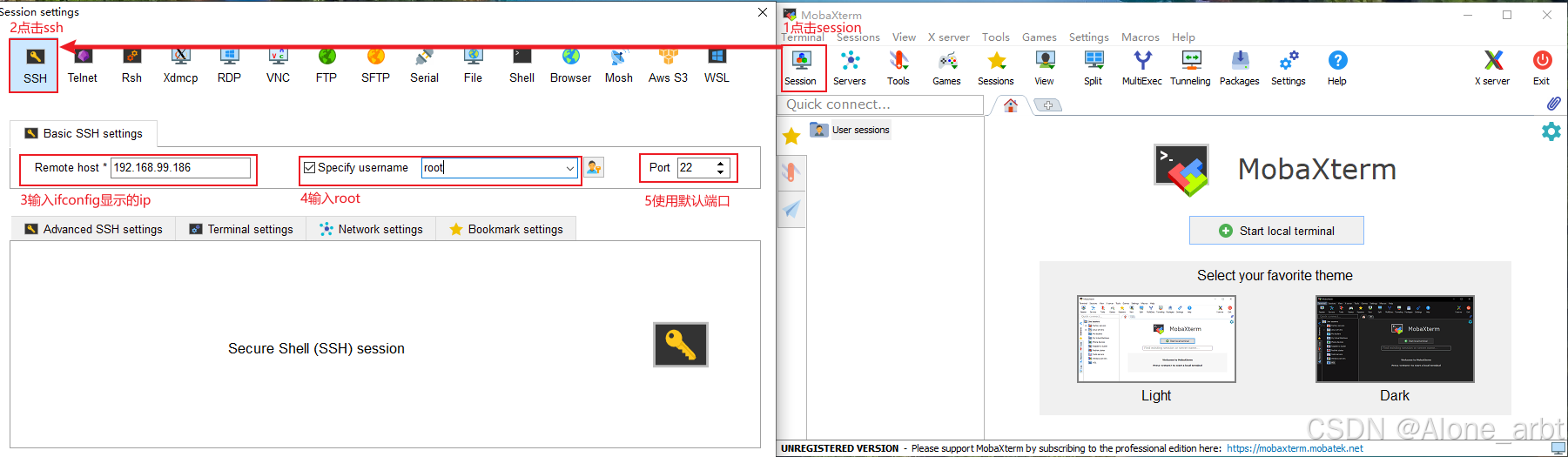Open the paper plane sidebar tab
The image size is (1568, 457).
pos(791,209)
